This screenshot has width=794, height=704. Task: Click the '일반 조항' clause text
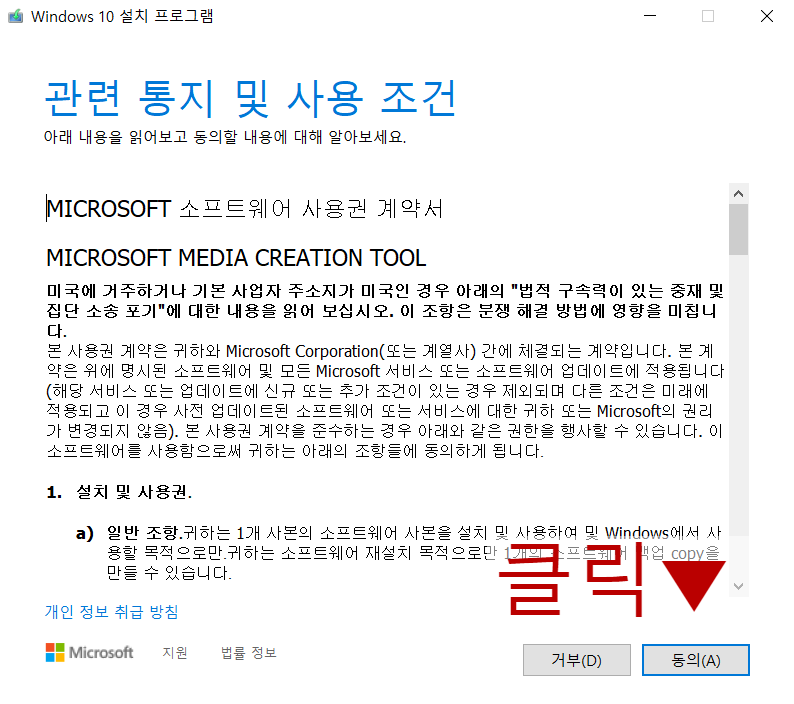[144, 533]
